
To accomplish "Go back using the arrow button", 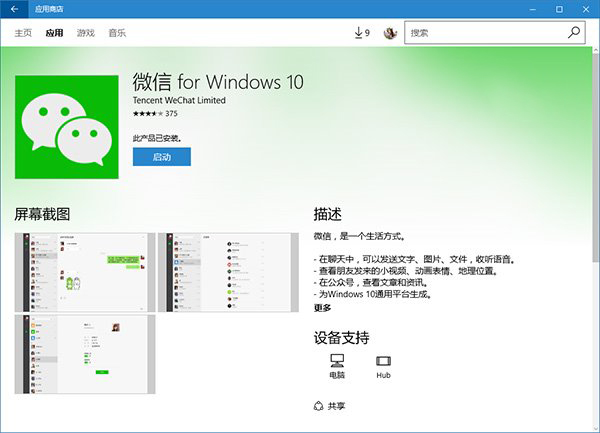I will pyautogui.click(x=14, y=9).
